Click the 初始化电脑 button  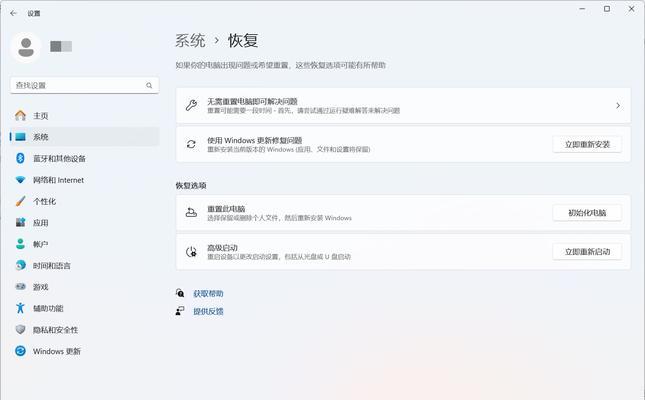587,213
